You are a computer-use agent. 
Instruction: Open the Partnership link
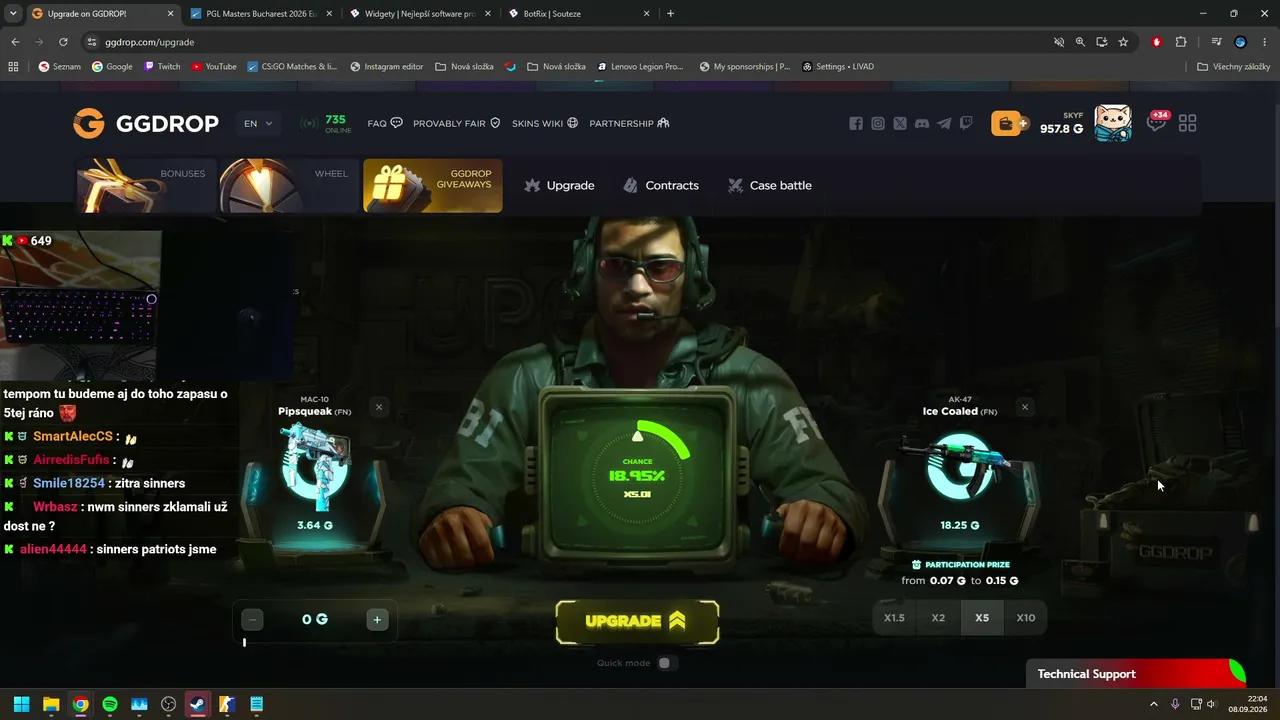click(629, 123)
